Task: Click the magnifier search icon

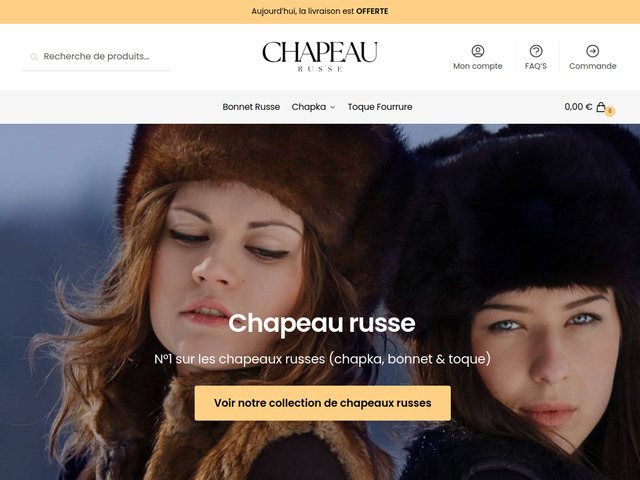Action: [x=34, y=57]
